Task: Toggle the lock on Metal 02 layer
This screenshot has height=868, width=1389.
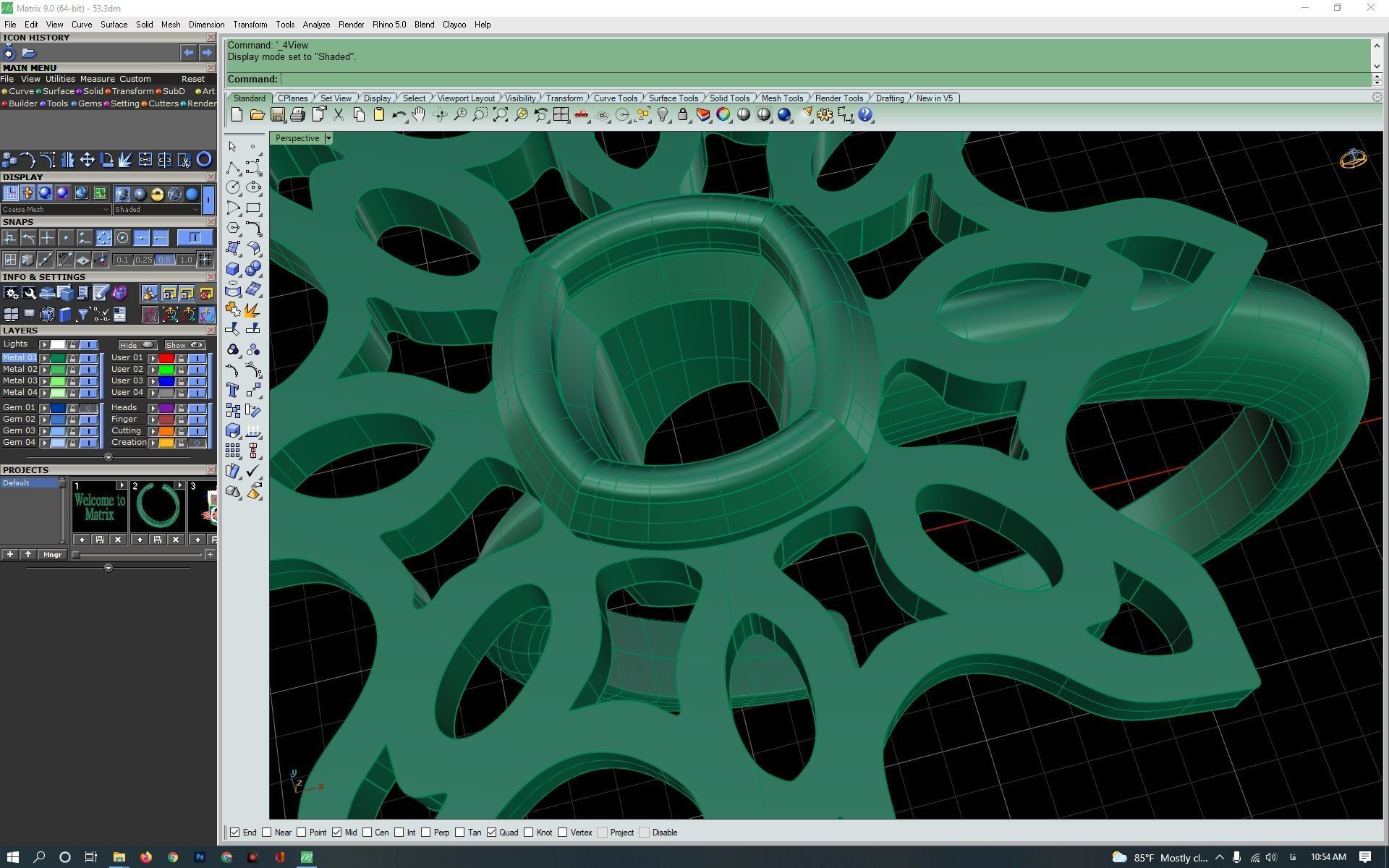Action: point(72,370)
